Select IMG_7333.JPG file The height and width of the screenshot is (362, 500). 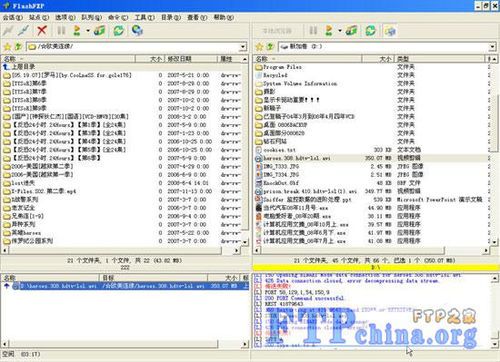(277, 166)
